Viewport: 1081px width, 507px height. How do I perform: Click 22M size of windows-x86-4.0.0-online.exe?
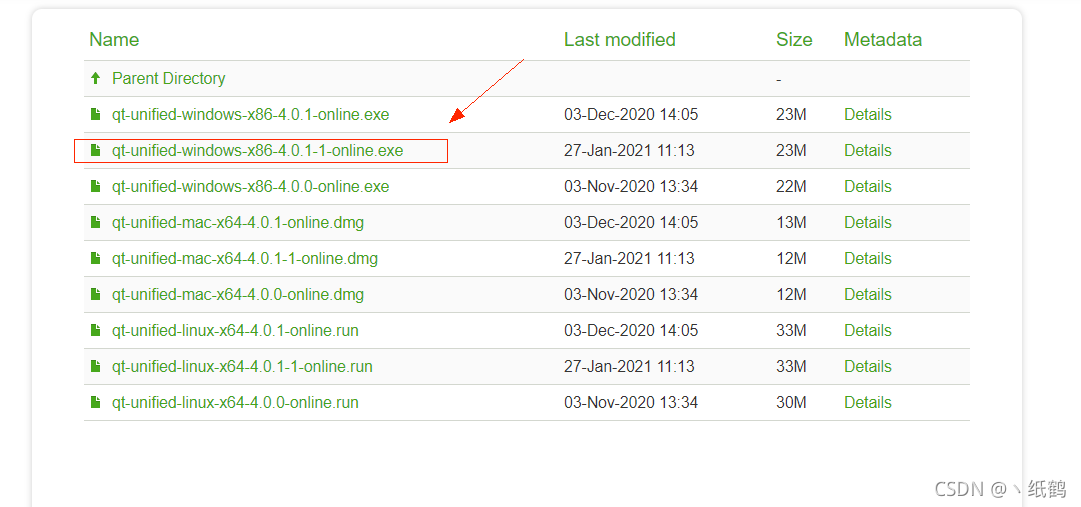(x=791, y=186)
